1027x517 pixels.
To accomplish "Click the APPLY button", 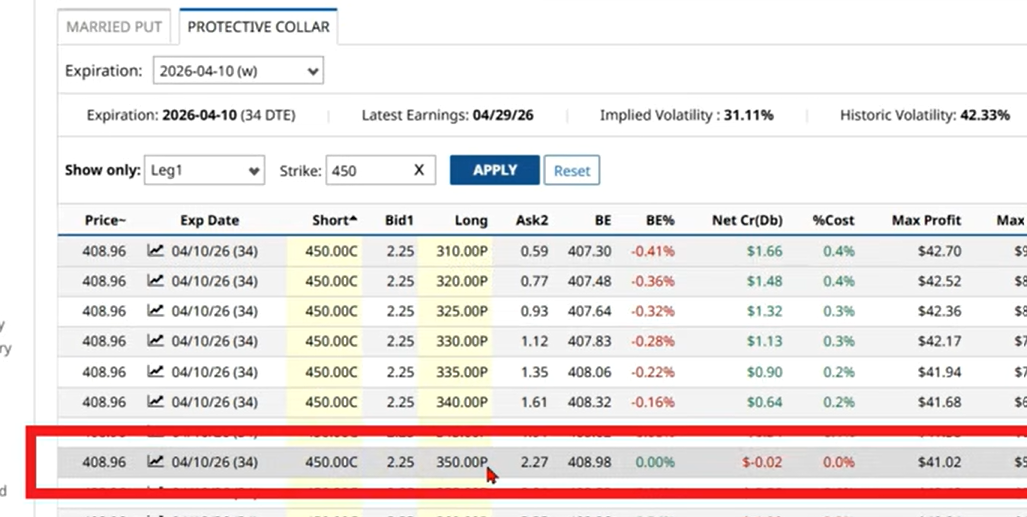I will (495, 170).
